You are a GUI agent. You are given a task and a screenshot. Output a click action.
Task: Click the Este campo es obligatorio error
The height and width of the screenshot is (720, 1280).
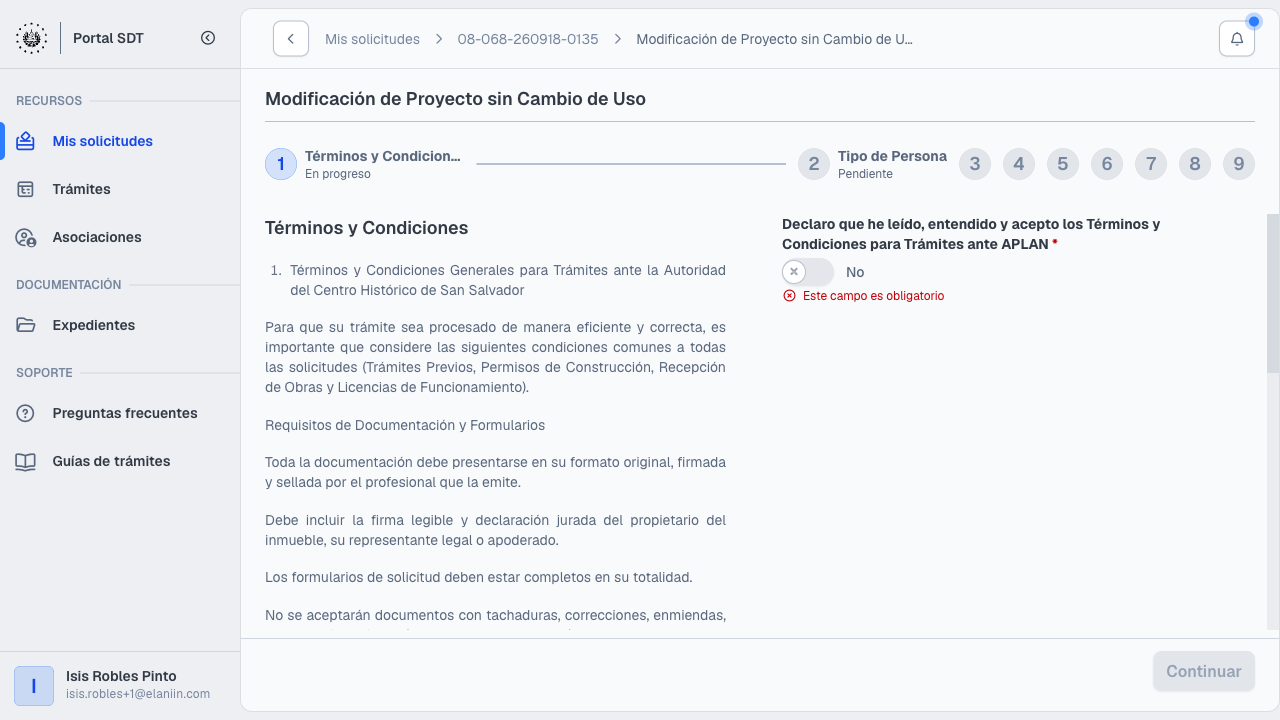pos(873,296)
